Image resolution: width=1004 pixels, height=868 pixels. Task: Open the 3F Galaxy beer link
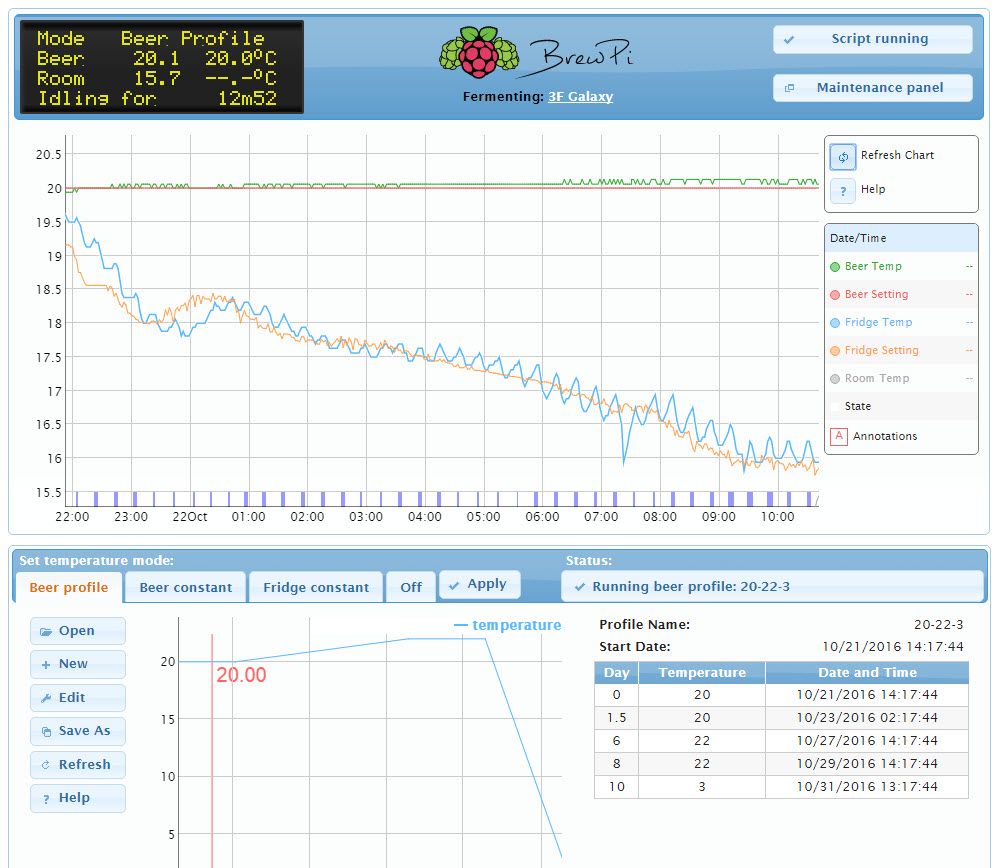[x=580, y=97]
